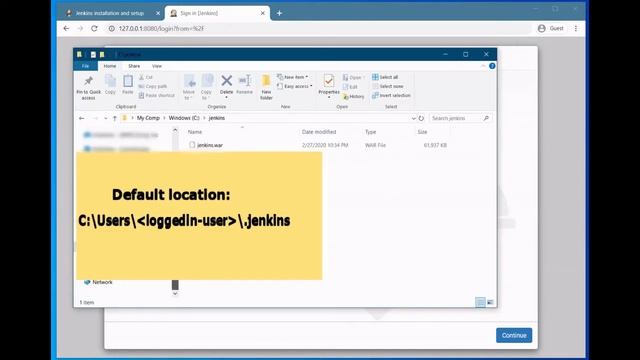Viewport: 640px width, 360px height.
Task: Open the Copy to dropdown
Action: click(x=207, y=87)
